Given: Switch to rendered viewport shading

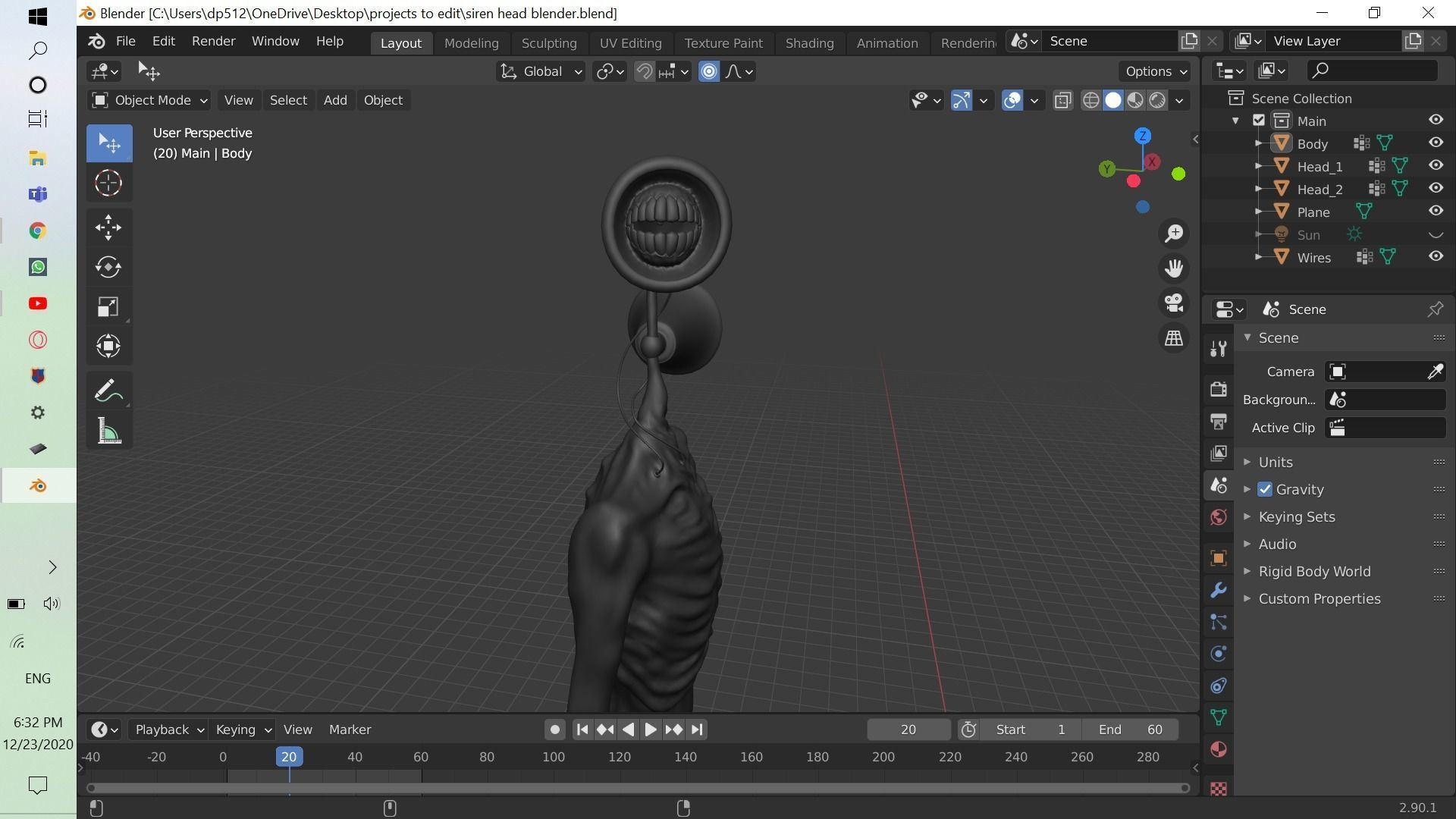Looking at the screenshot, I should coord(1157,100).
